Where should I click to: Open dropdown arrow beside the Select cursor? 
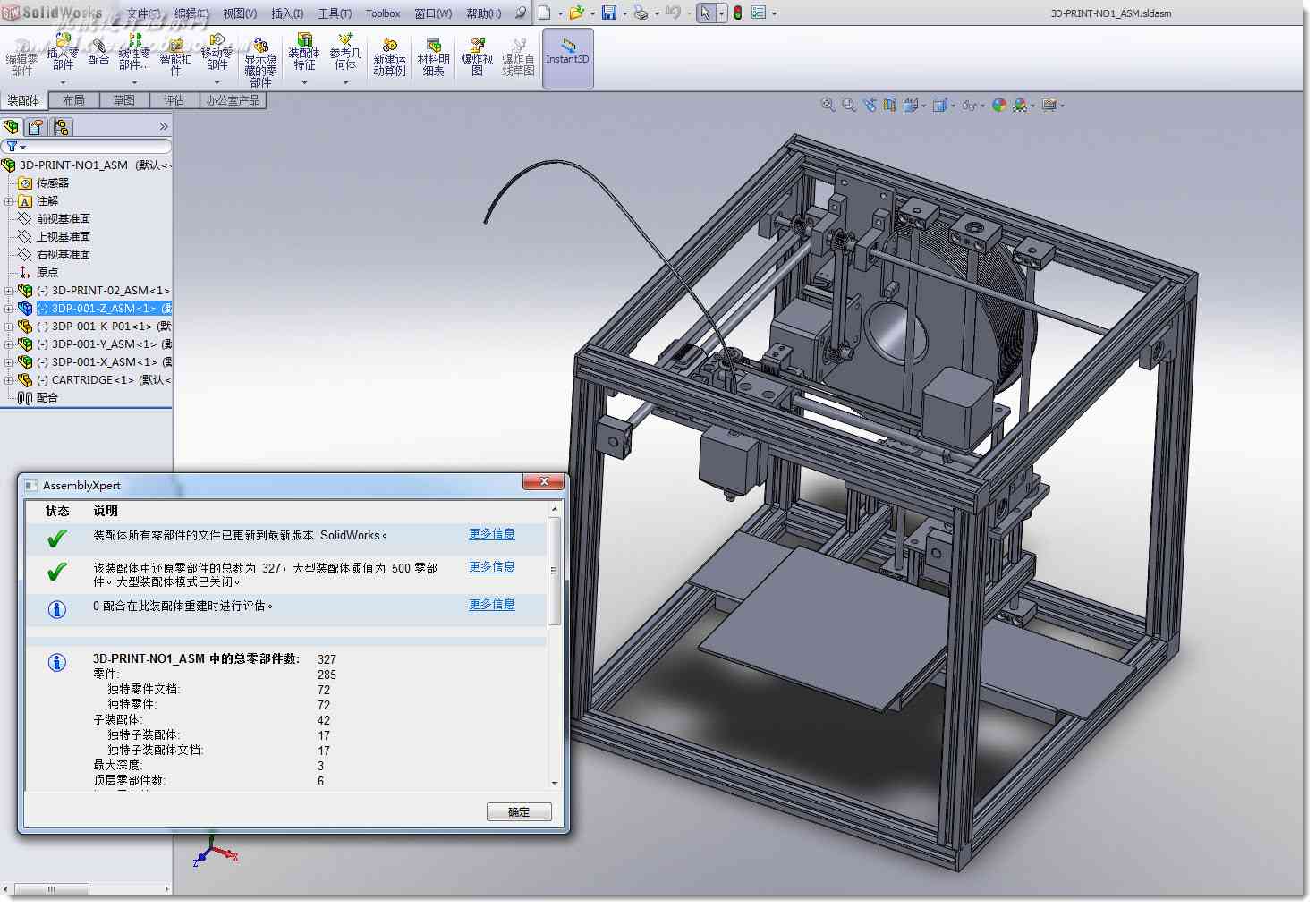(721, 13)
